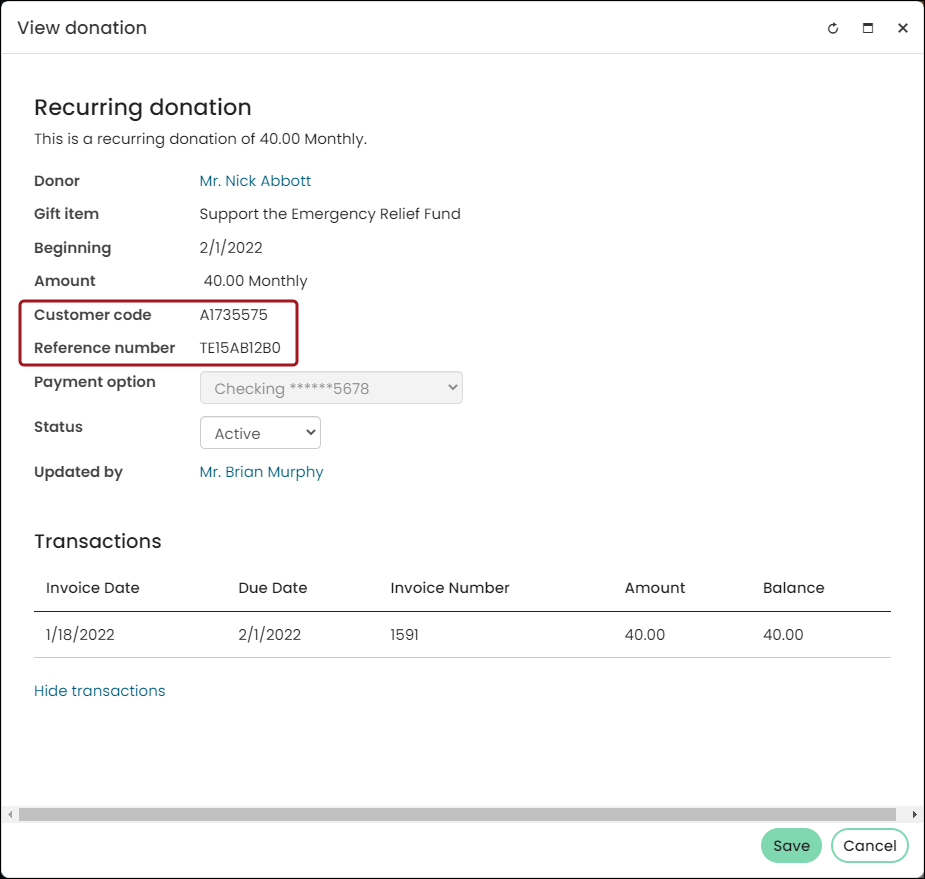The height and width of the screenshot is (879, 925).
Task: Open Mr. Brian Murphy profile link
Action: (x=261, y=472)
